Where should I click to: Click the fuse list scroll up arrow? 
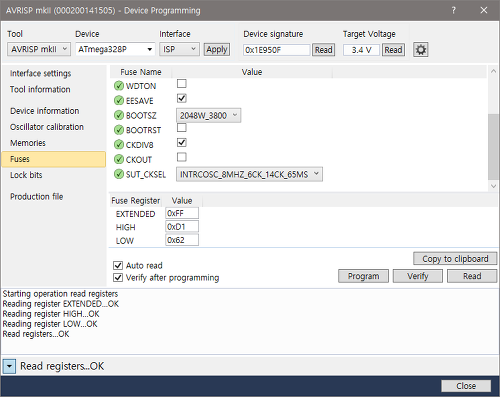click(493, 71)
